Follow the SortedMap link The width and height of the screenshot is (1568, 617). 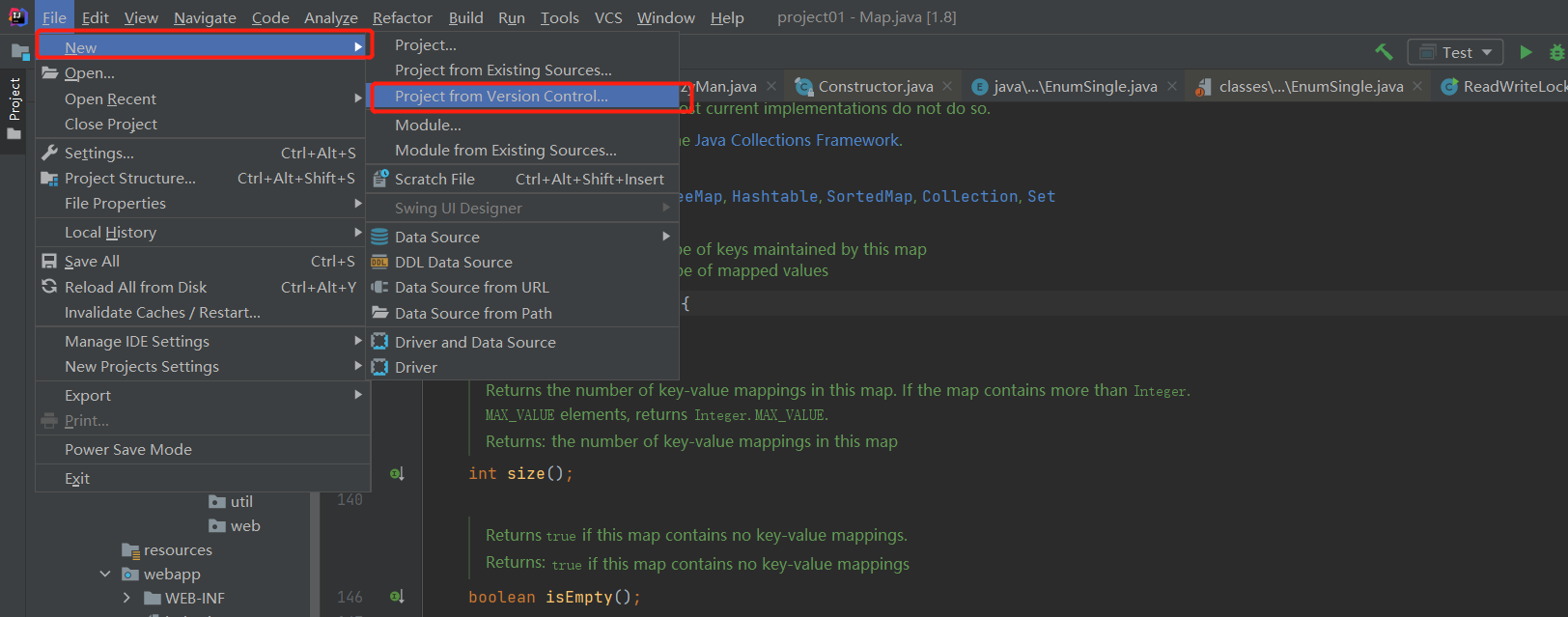click(869, 196)
